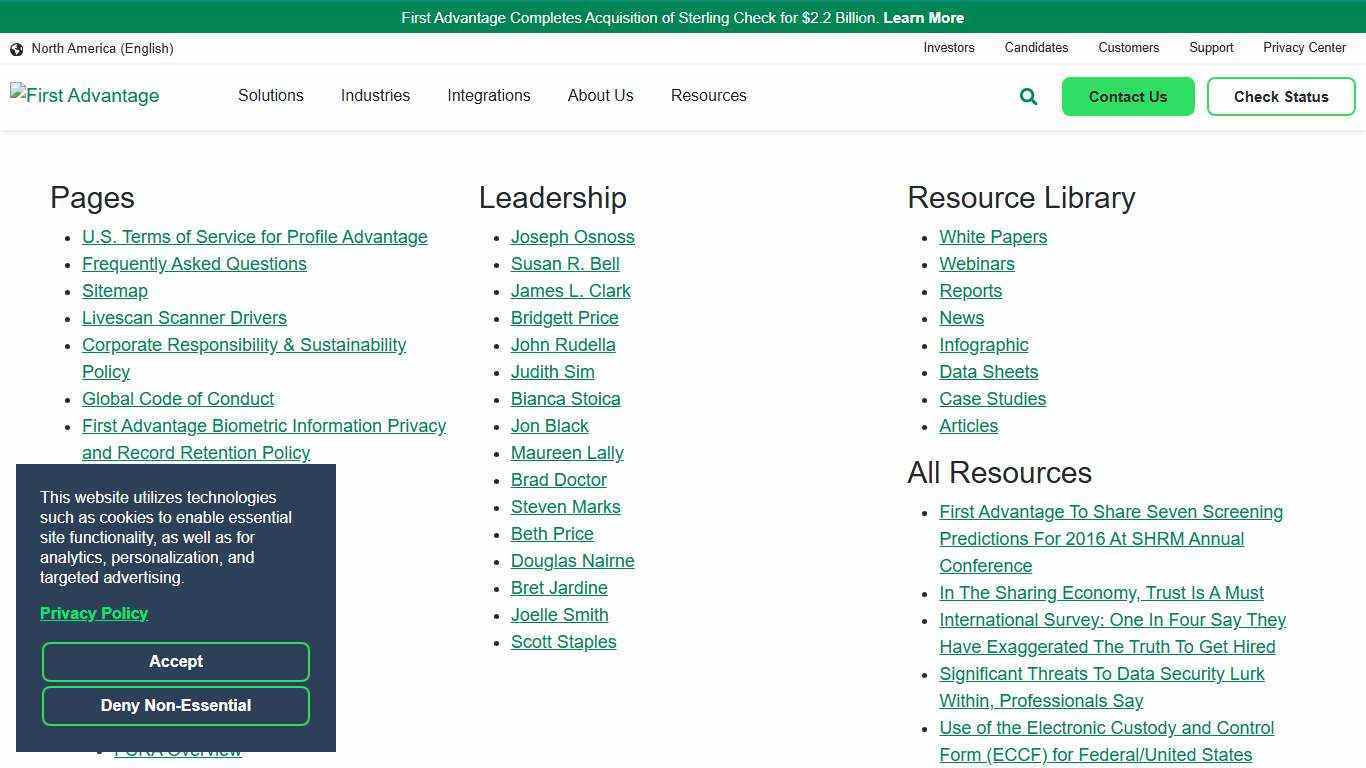Open the Privacy Policy from cookie banner

pyautogui.click(x=93, y=613)
